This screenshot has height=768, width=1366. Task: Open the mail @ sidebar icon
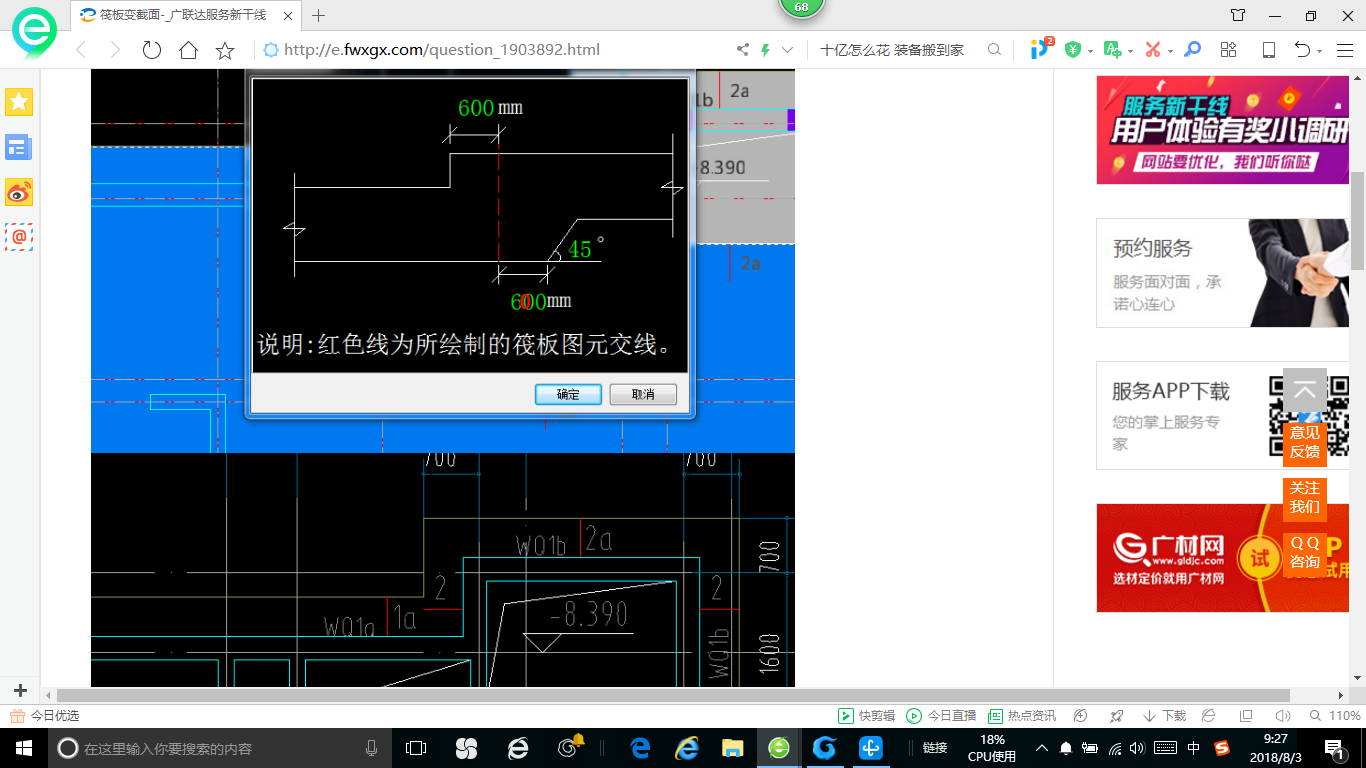click(19, 236)
